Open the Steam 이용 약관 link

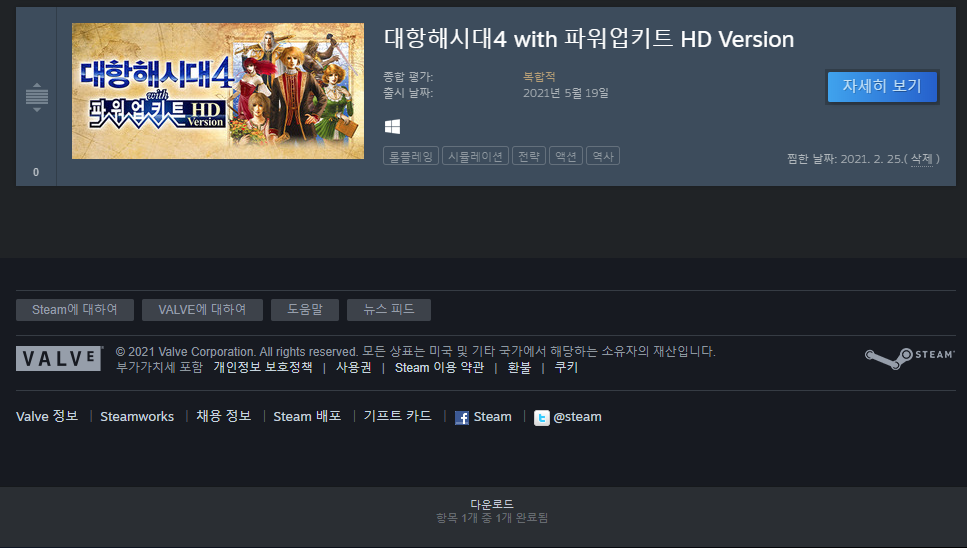[x=439, y=367]
